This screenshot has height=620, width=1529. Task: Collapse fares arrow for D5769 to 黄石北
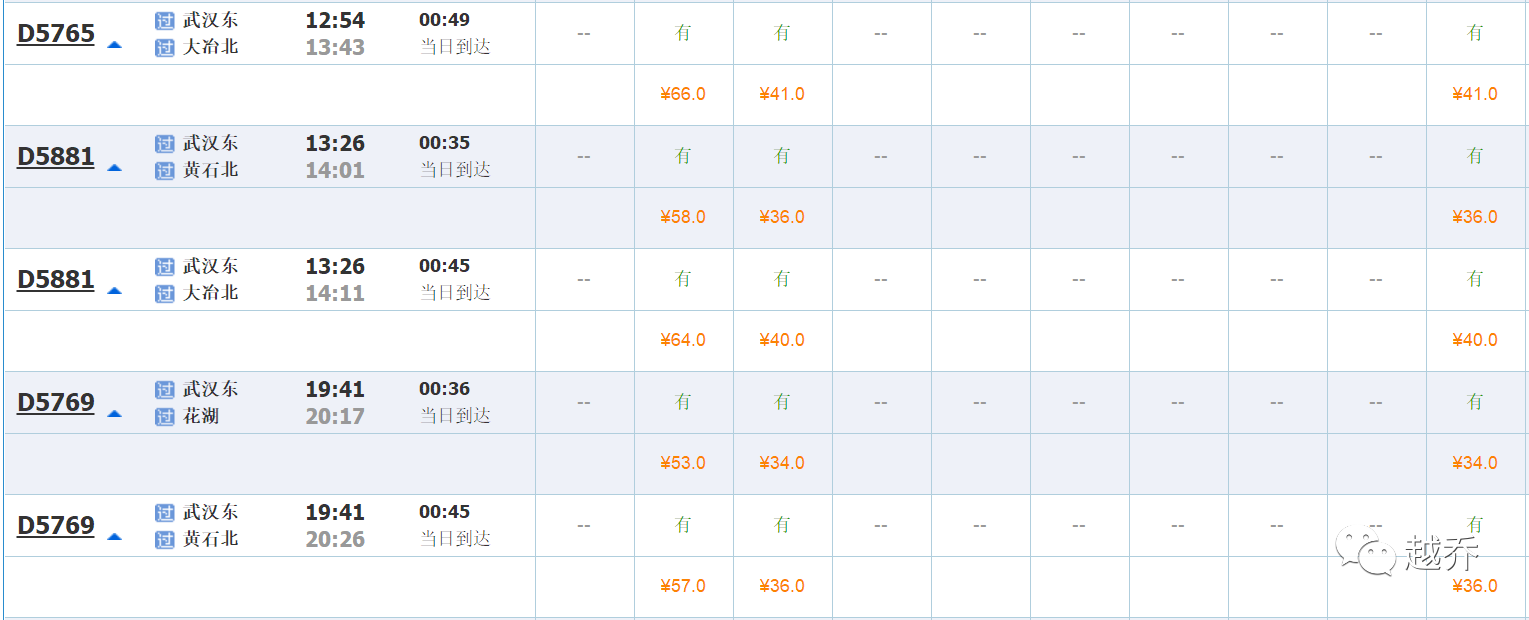pyautogui.click(x=114, y=536)
